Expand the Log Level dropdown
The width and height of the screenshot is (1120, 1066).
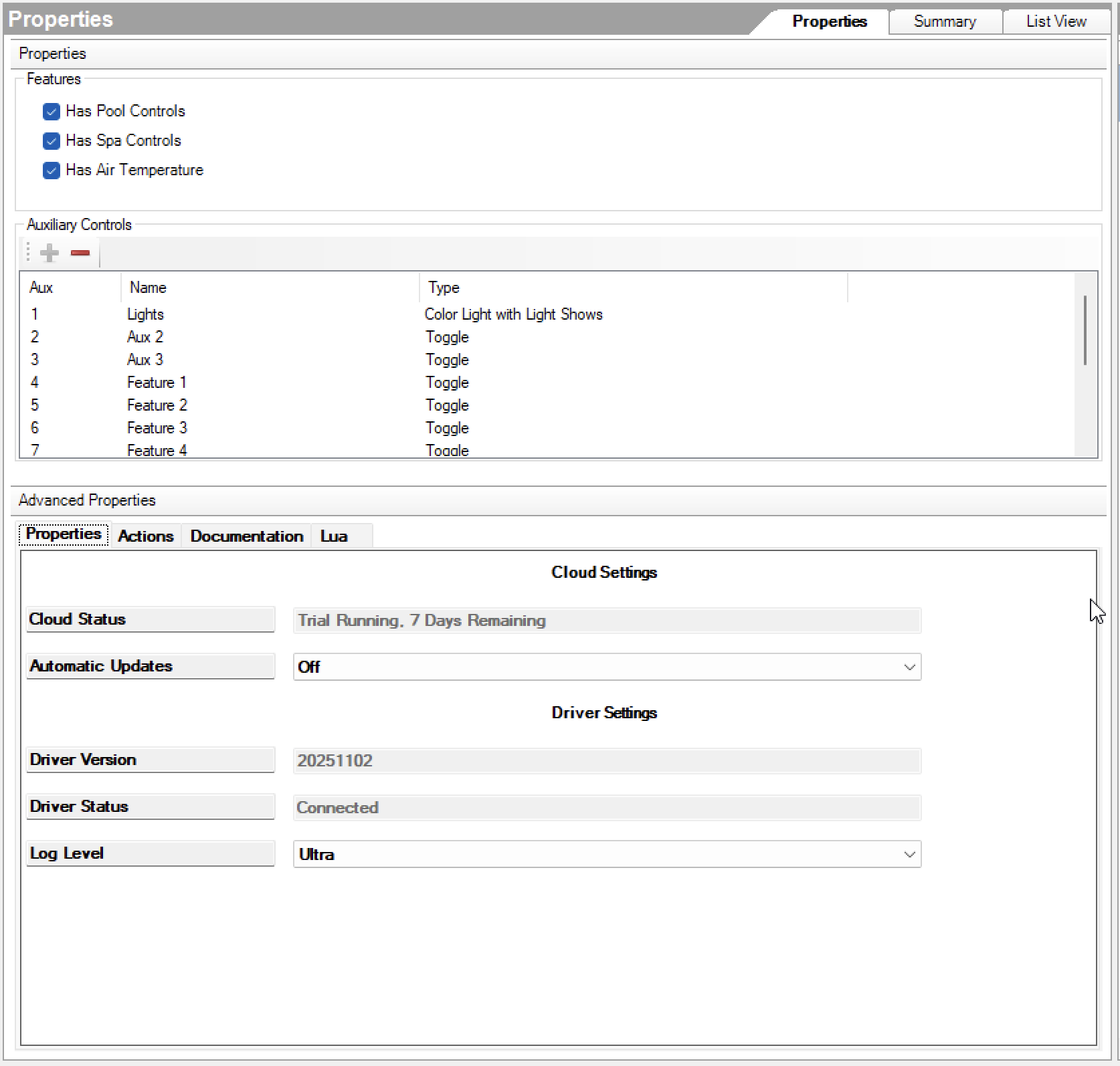pyautogui.click(x=607, y=854)
